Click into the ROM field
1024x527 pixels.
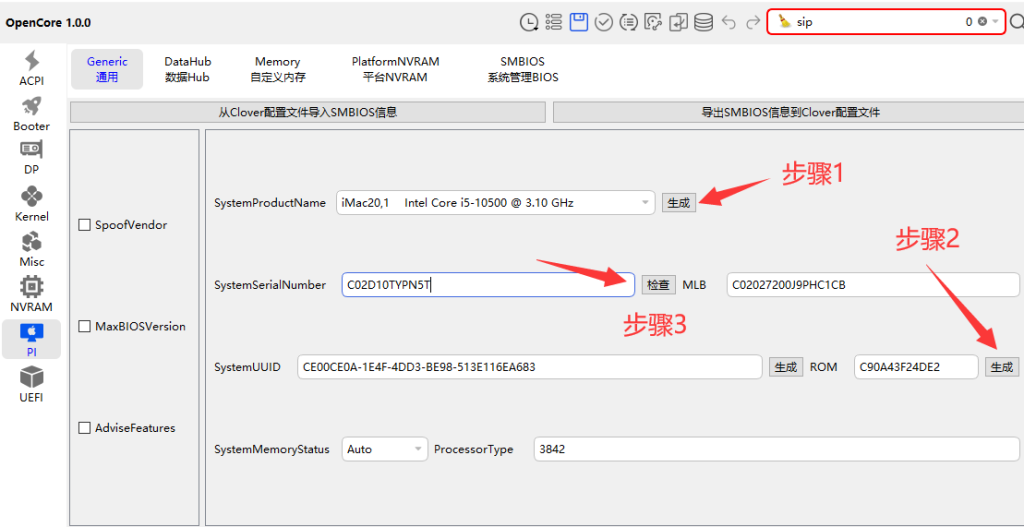coord(916,367)
